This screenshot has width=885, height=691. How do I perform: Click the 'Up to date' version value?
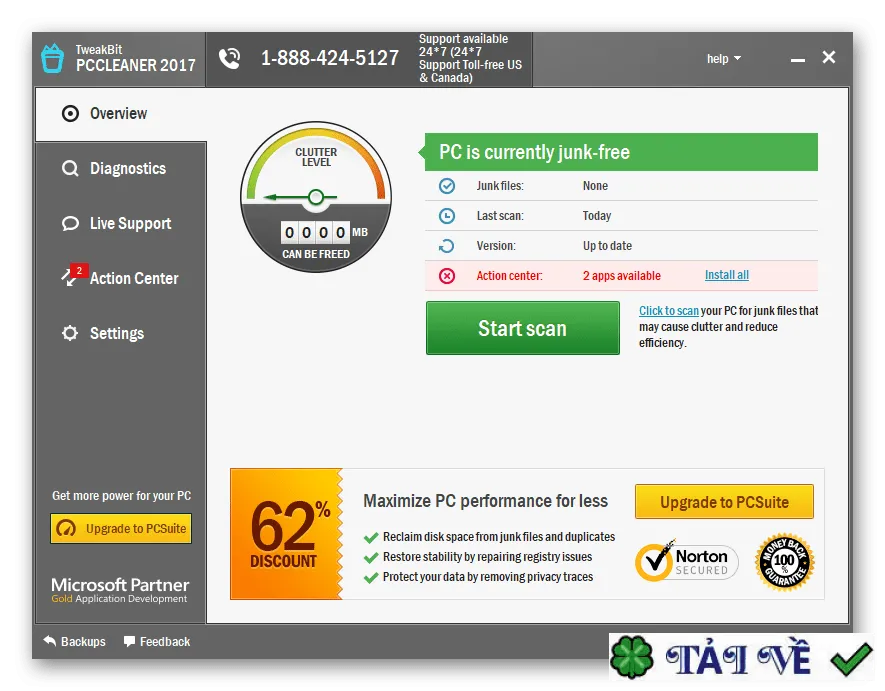tap(607, 246)
